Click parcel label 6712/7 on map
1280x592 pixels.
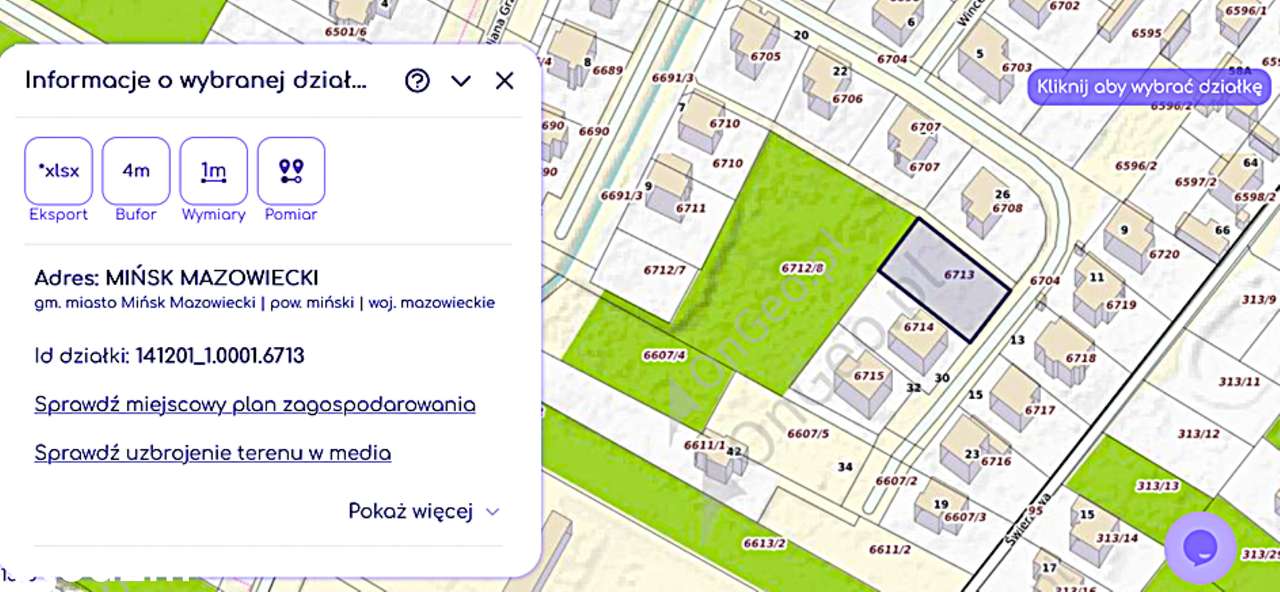pos(665,270)
